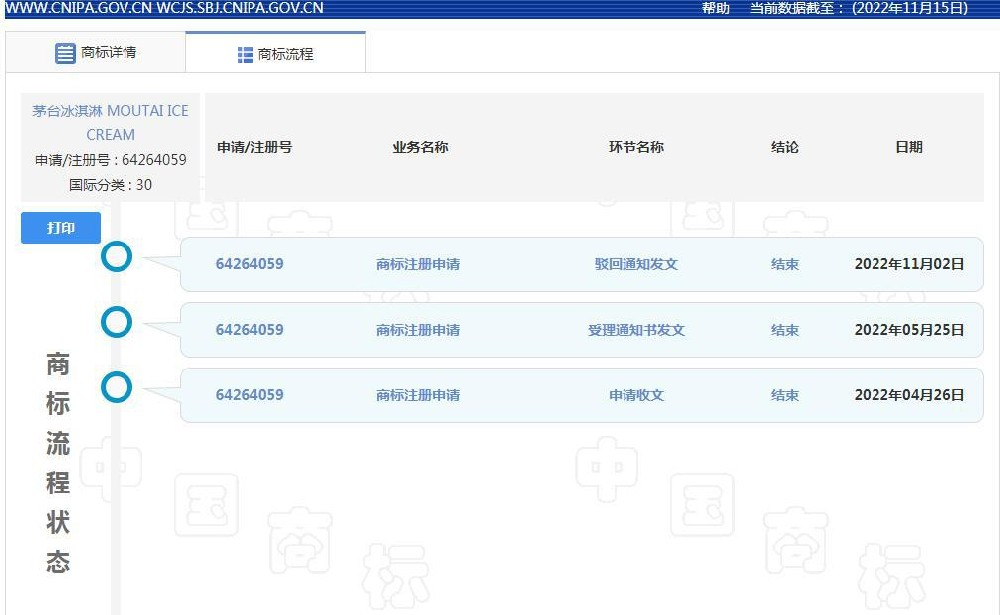Open the 商标详情 tab
The width and height of the screenshot is (1000, 615).
click(96, 52)
